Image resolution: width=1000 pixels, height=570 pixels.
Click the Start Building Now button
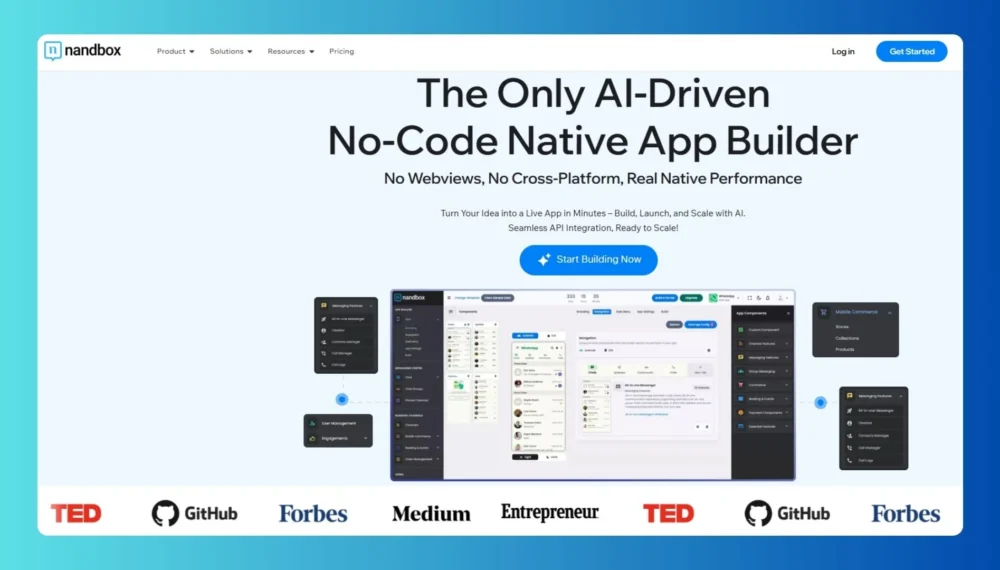(x=588, y=260)
